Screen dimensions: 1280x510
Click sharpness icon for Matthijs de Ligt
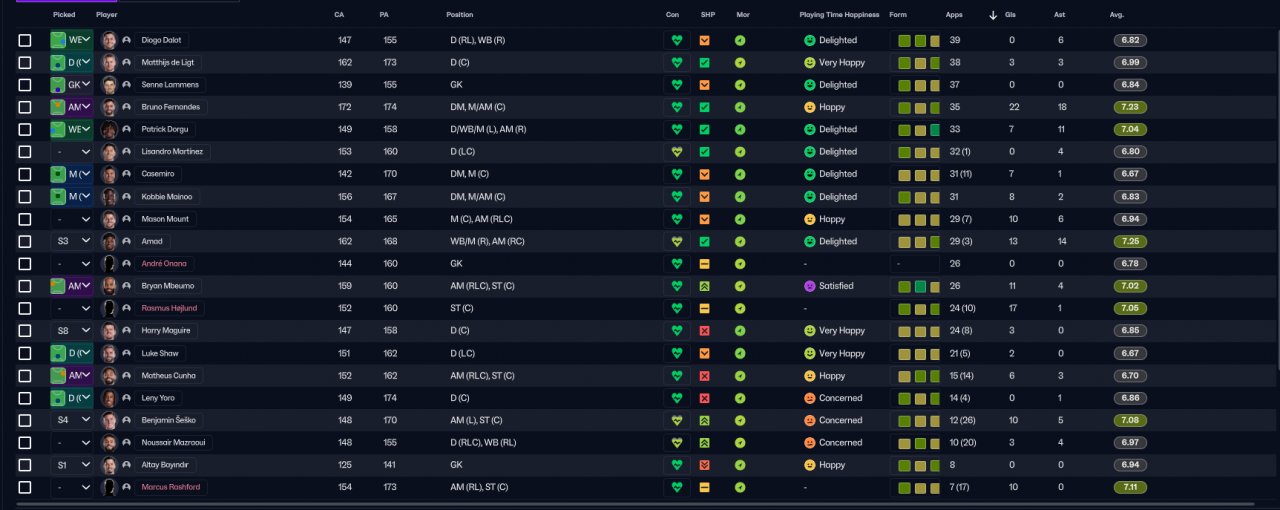pos(704,62)
